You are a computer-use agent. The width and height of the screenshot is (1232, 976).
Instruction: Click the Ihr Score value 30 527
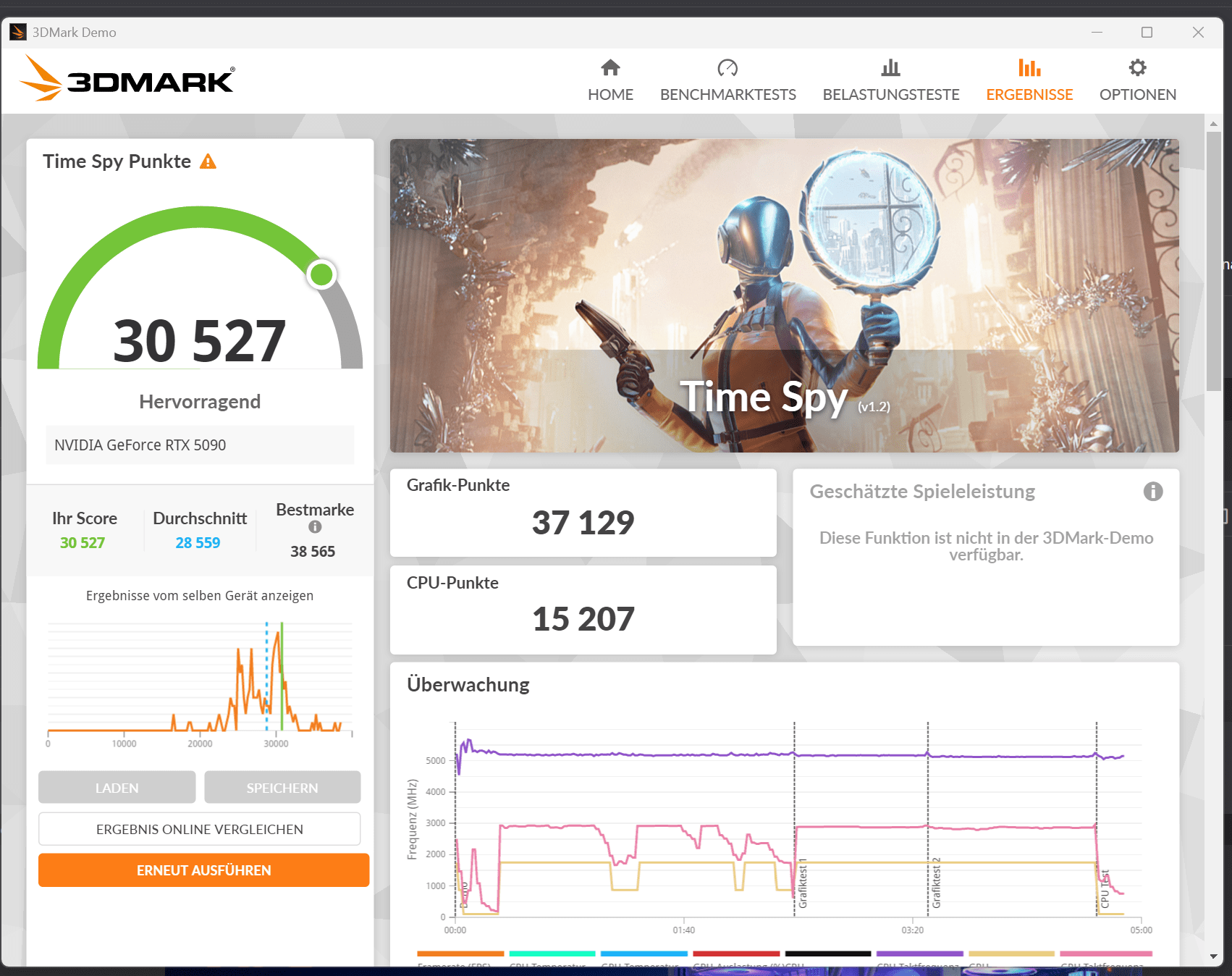click(x=83, y=543)
